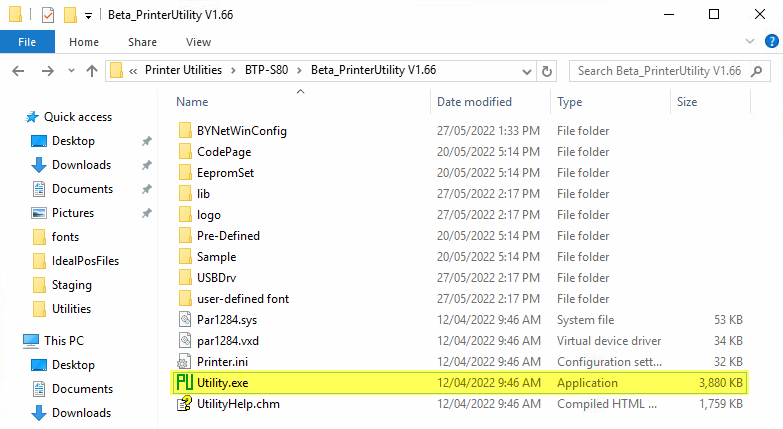Select the Par1284.sys file icon
783x429 pixels.
[x=185, y=320]
